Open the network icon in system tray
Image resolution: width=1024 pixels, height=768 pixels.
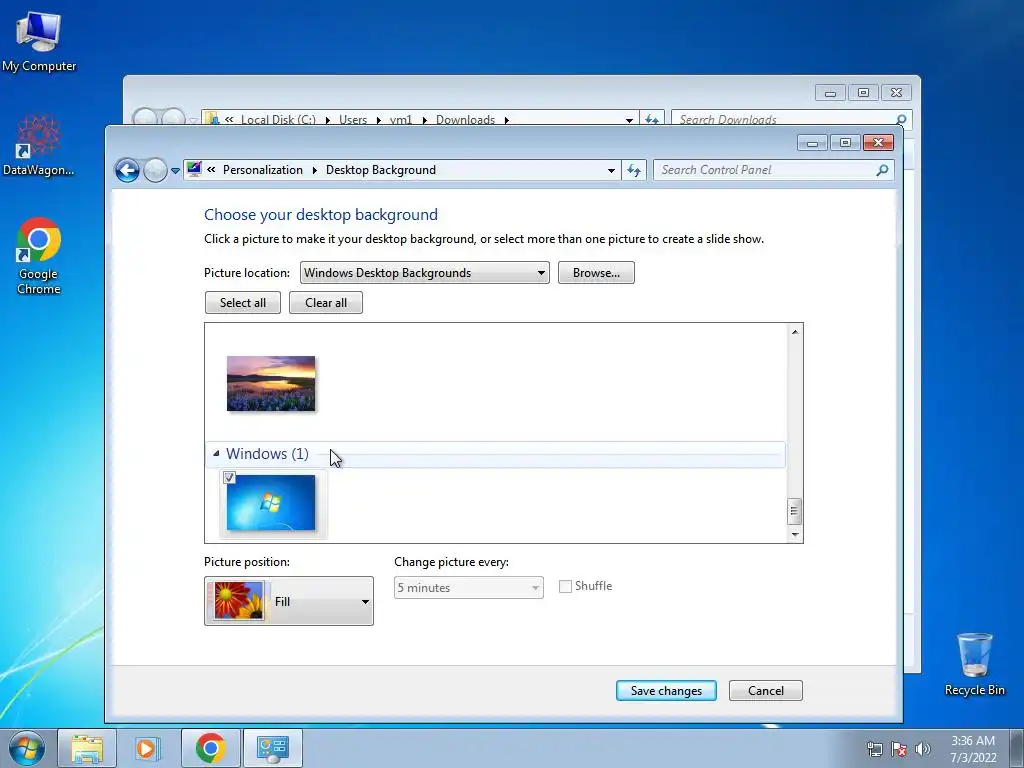pyautogui.click(x=874, y=749)
